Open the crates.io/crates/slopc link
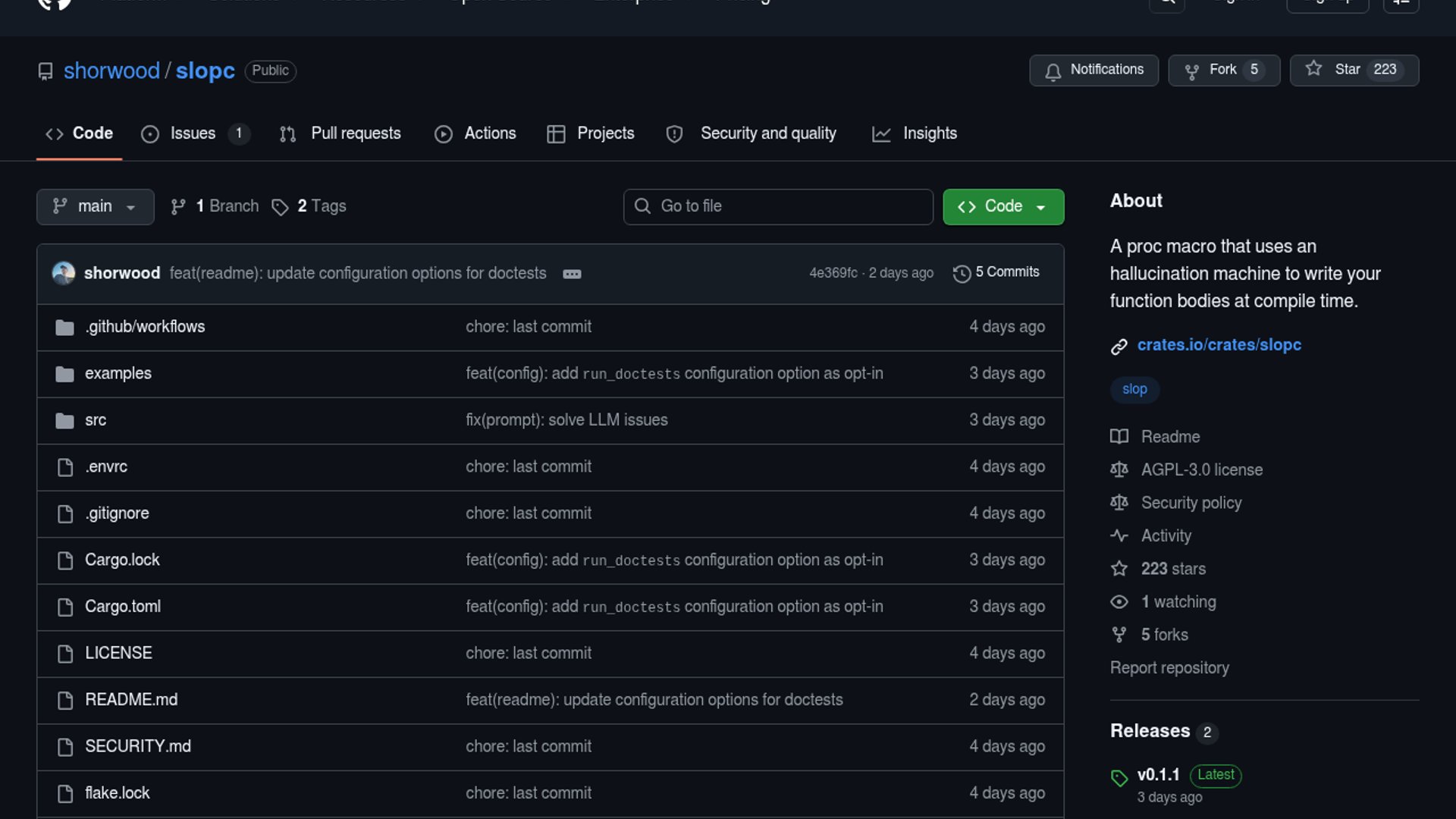The image size is (1456, 819). (1219, 345)
